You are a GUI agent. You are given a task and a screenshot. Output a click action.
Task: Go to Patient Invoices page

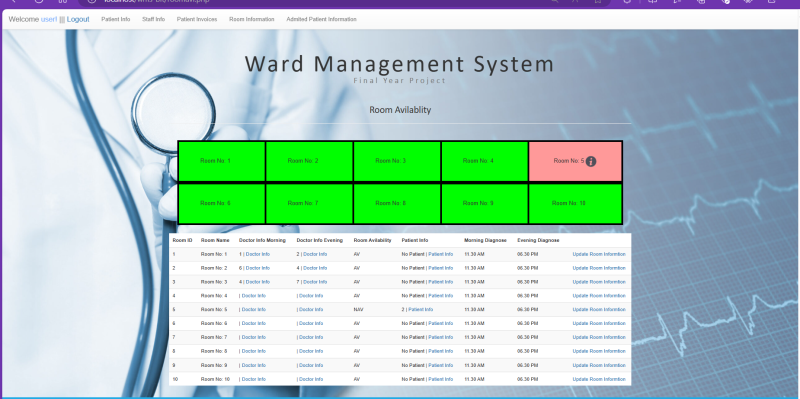pos(197,19)
